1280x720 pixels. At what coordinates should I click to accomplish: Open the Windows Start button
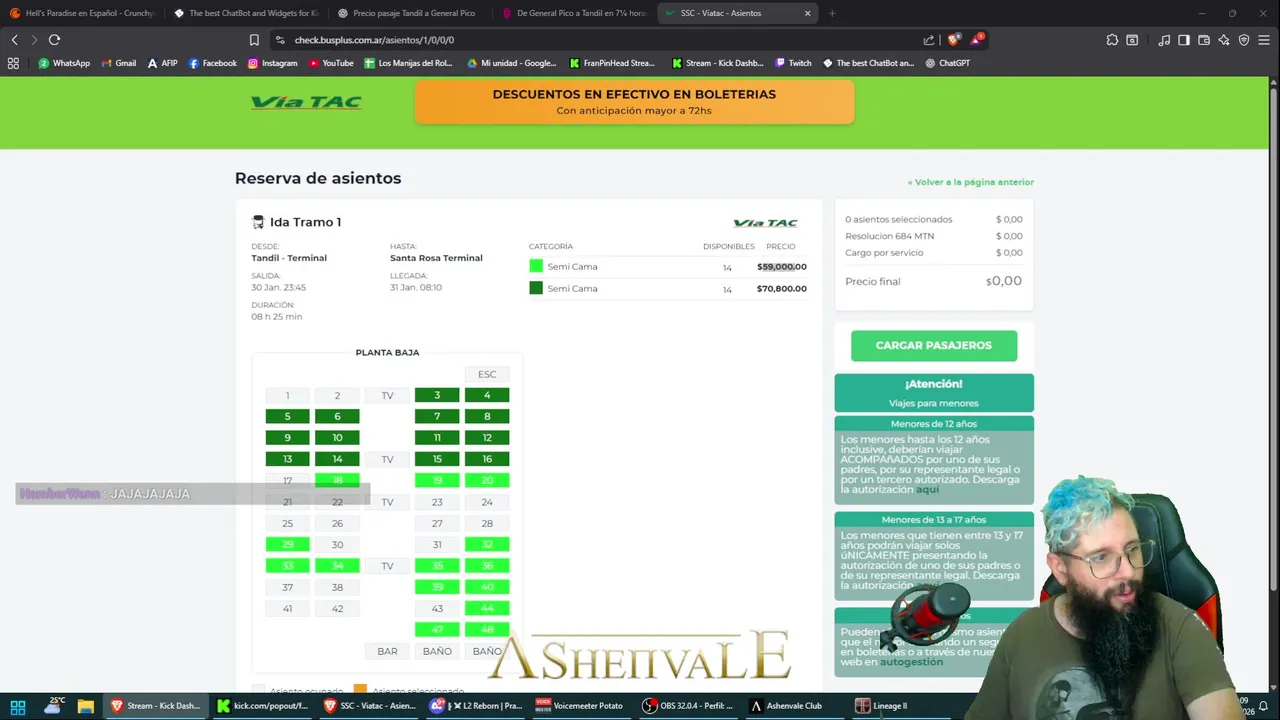tap(17, 706)
